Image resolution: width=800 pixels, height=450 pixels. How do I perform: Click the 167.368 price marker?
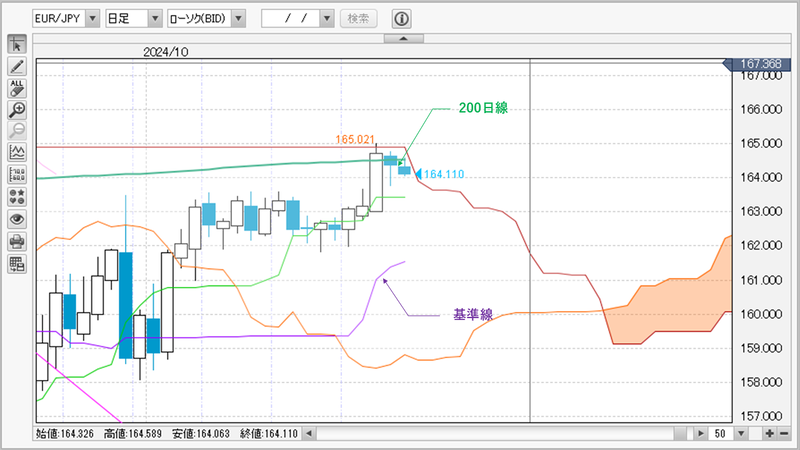757,64
